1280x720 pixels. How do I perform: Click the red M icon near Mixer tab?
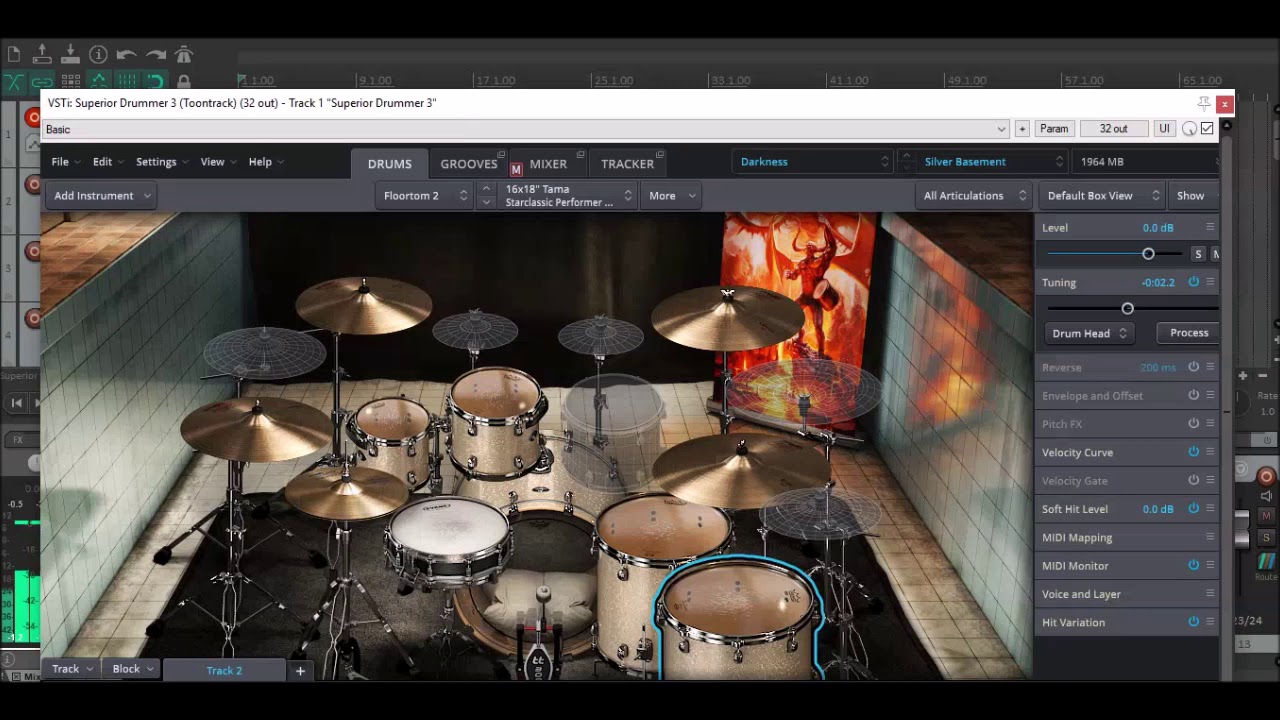pyautogui.click(x=516, y=169)
